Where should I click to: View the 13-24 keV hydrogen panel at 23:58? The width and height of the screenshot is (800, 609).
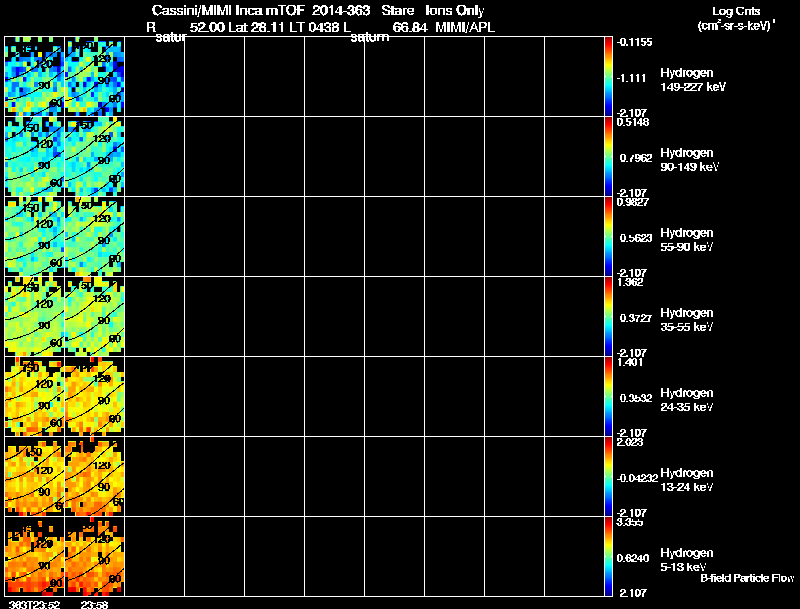point(95,477)
